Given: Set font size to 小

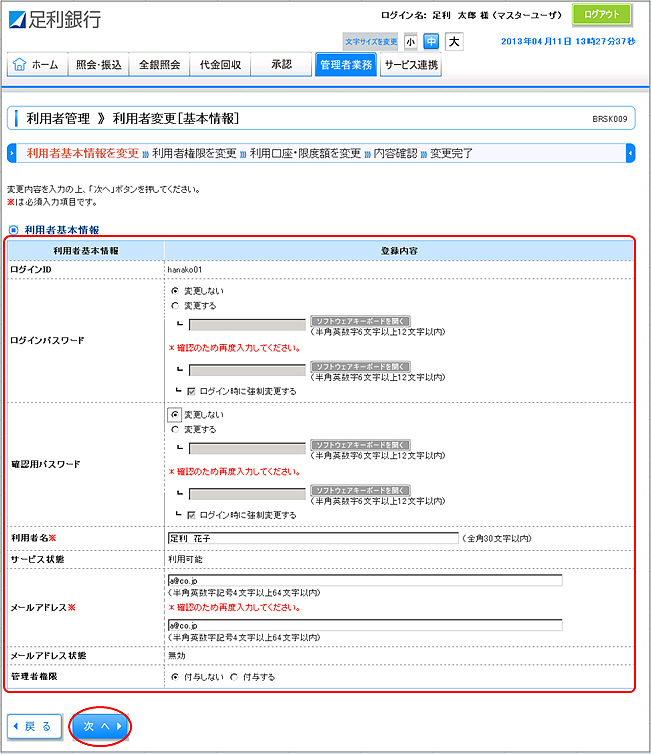Looking at the screenshot, I should pos(410,42).
